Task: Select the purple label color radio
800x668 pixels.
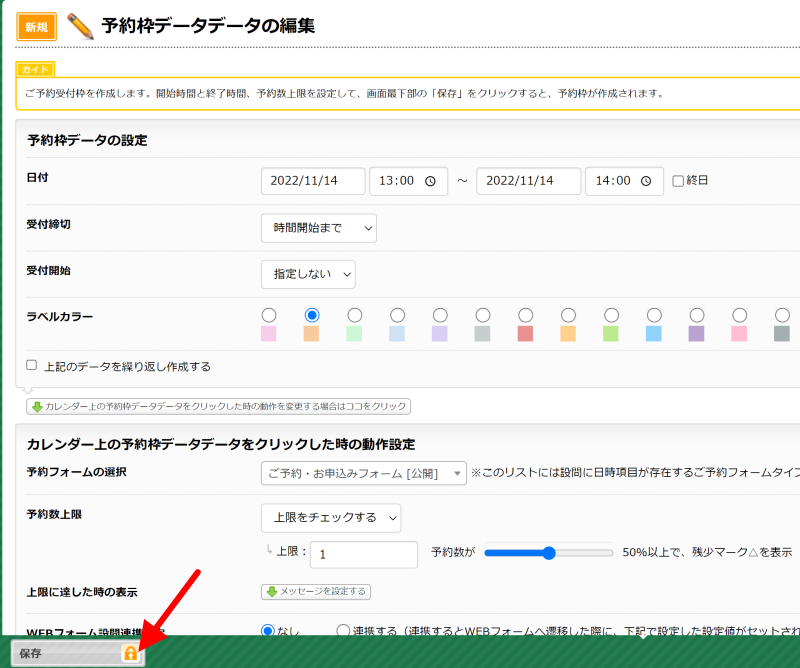Action: click(697, 315)
